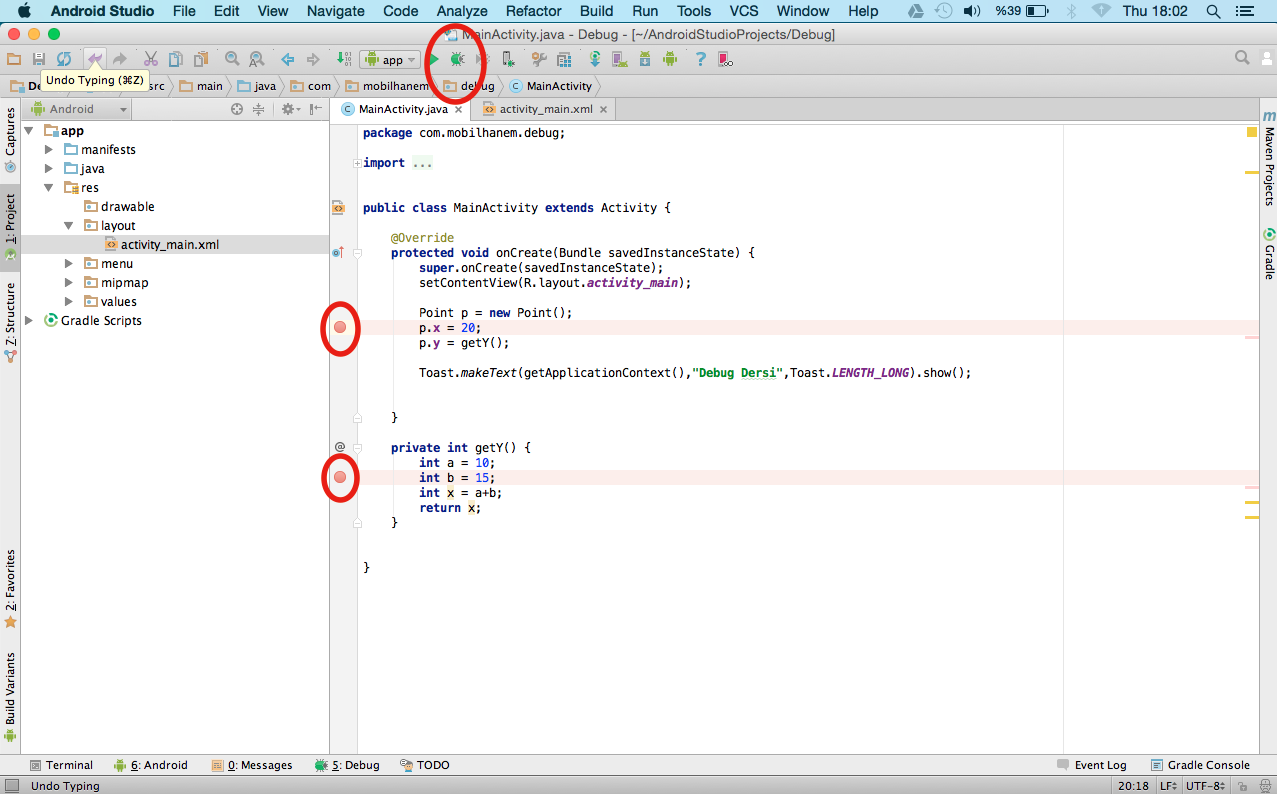
Task: Click the Find magnifier icon
Action: [x=232, y=59]
